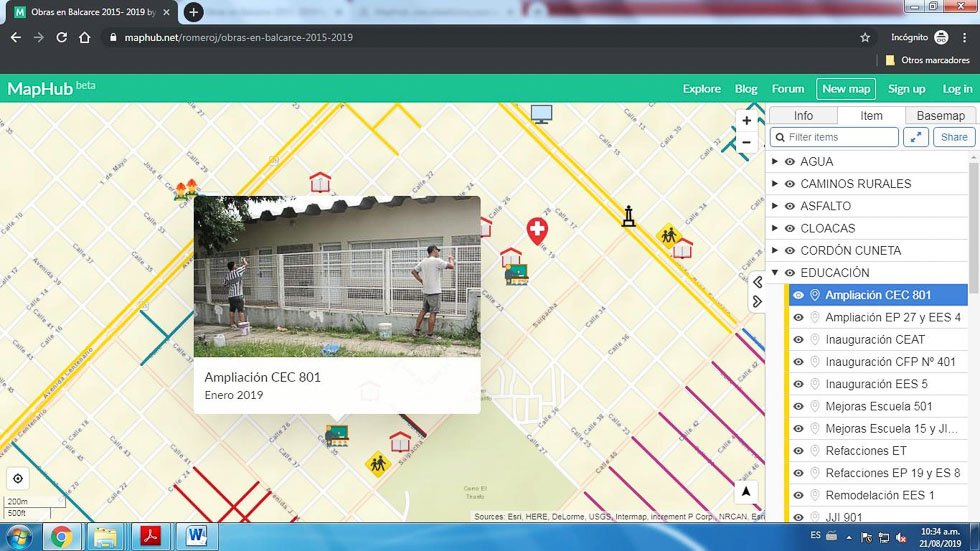Click the yellow pedestrian sign marker near Calle 34

[x=668, y=236]
